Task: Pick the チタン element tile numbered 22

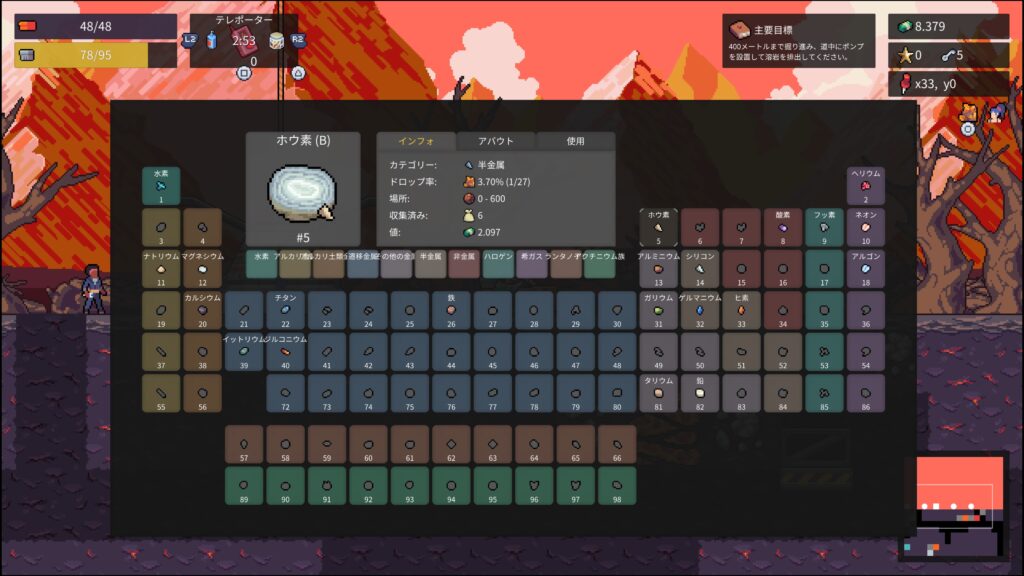Action: tap(285, 311)
